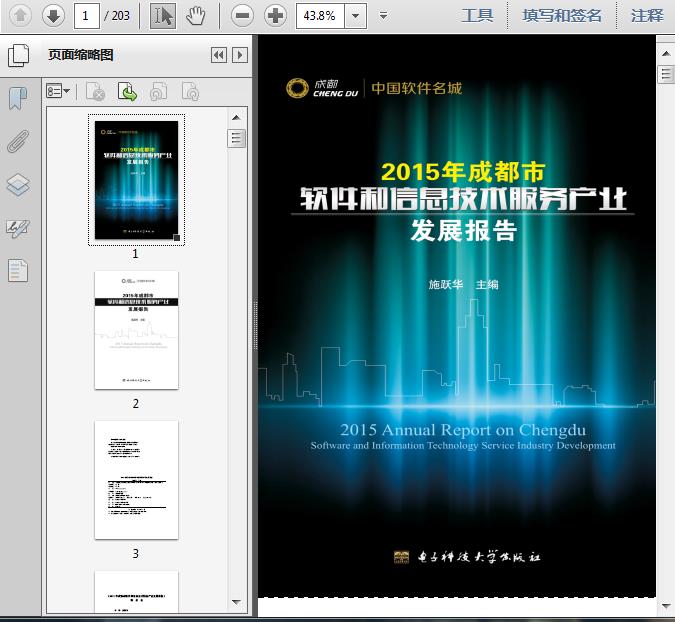Click the rotate pages clockwise icon
The width and height of the screenshot is (675, 622).
[190, 92]
